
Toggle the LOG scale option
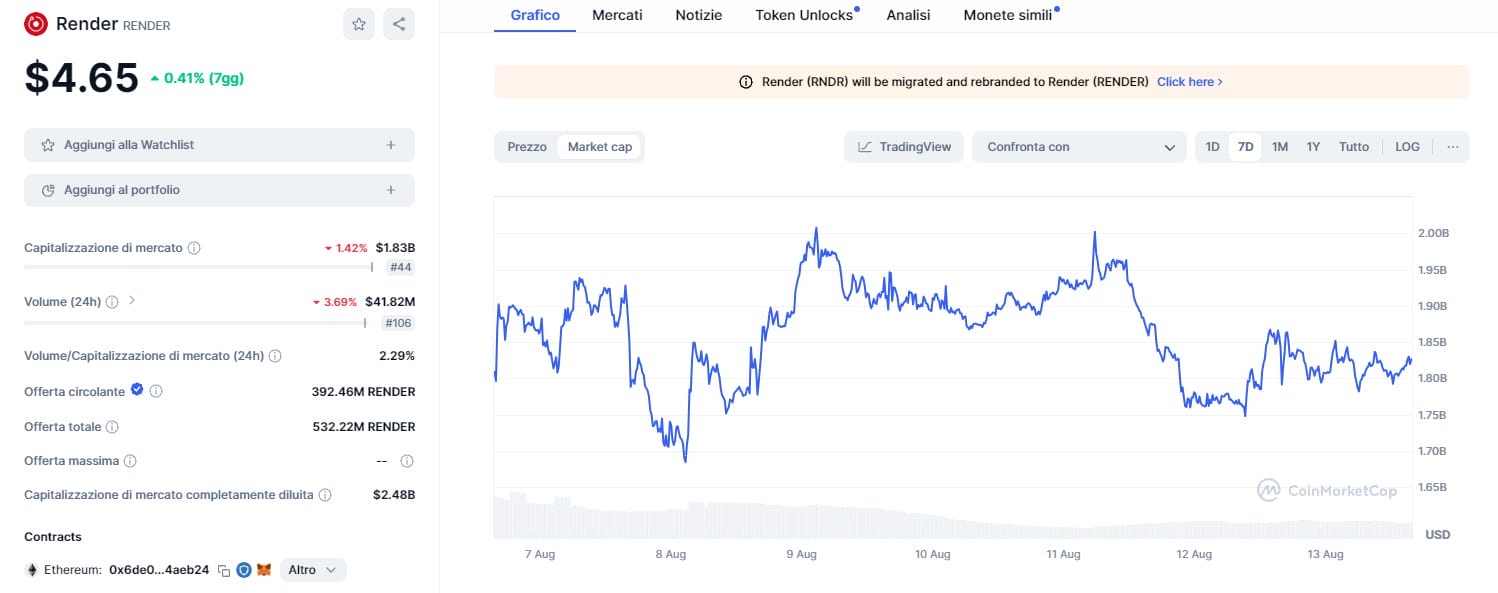(x=1407, y=147)
